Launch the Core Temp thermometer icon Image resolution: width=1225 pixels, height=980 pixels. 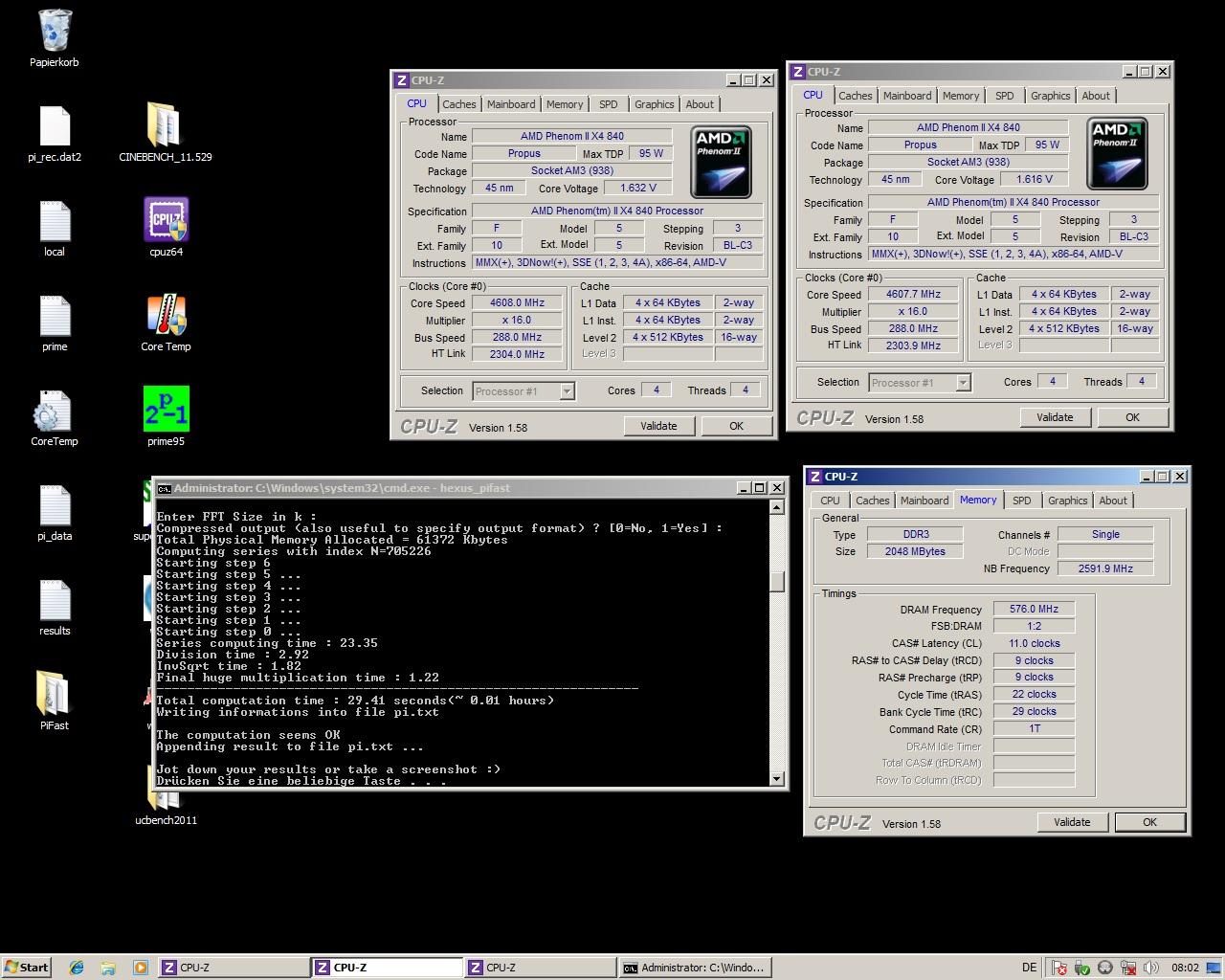click(166, 315)
